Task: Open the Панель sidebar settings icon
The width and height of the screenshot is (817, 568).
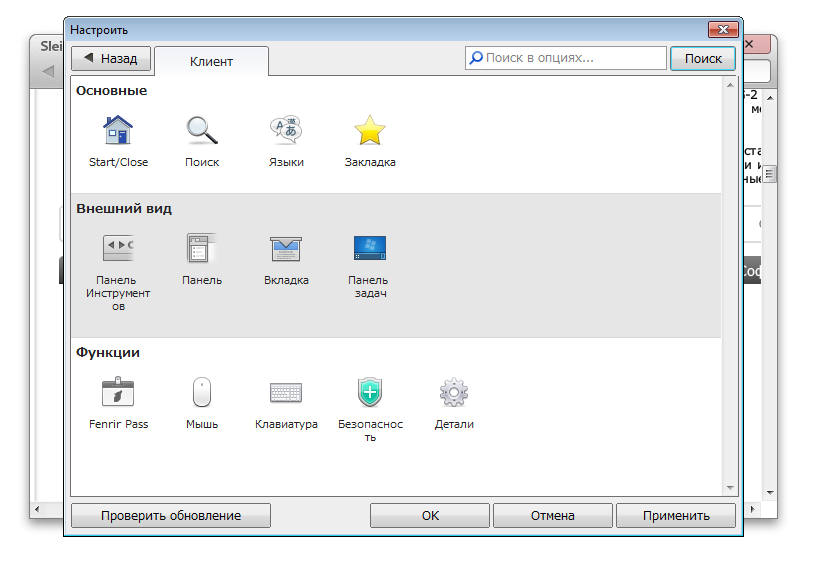Action: [x=202, y=248]
